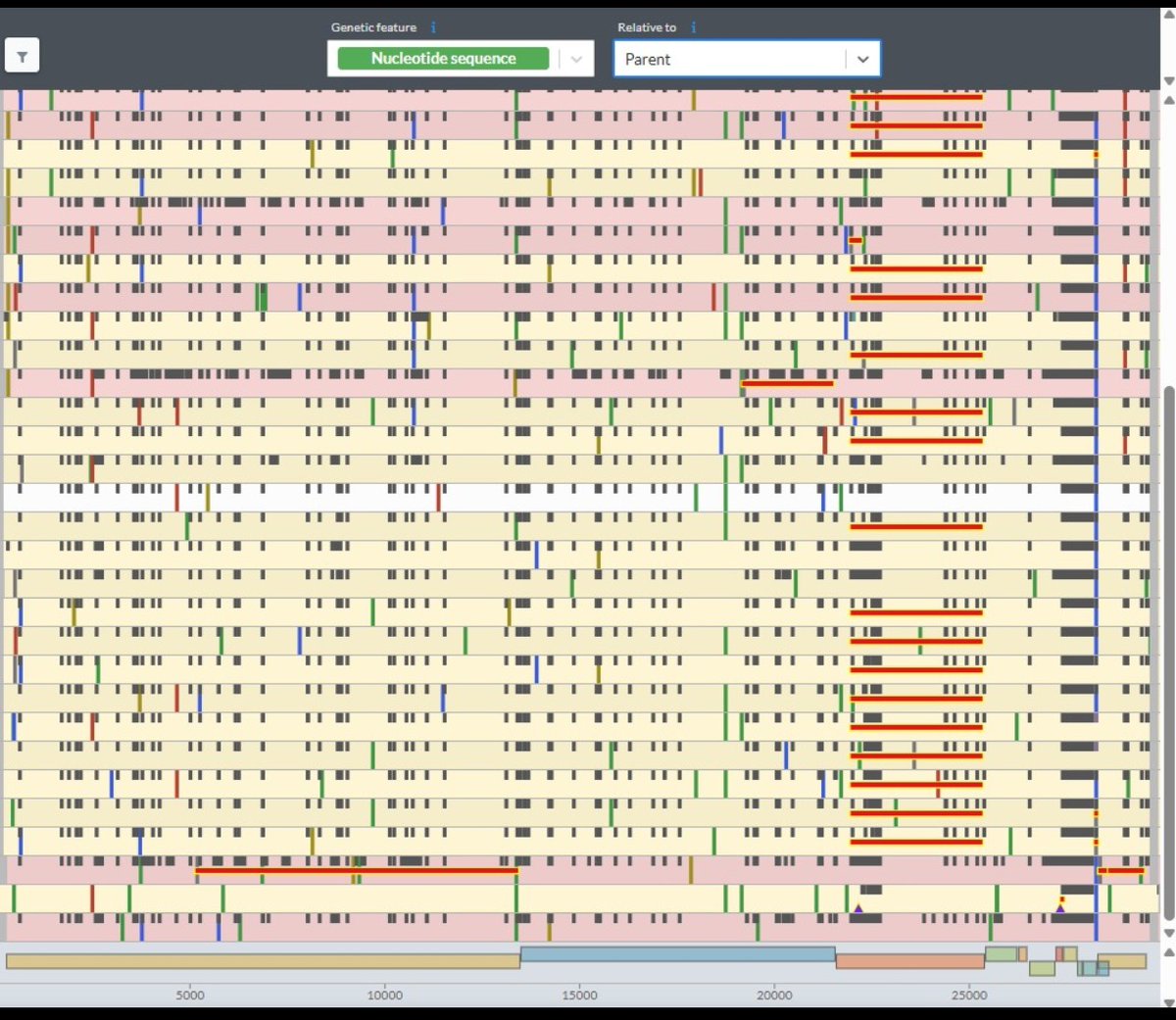Viewport: 1176px width, 1020px height.
Task: Open the filter panel button
Action: (22, 57)
